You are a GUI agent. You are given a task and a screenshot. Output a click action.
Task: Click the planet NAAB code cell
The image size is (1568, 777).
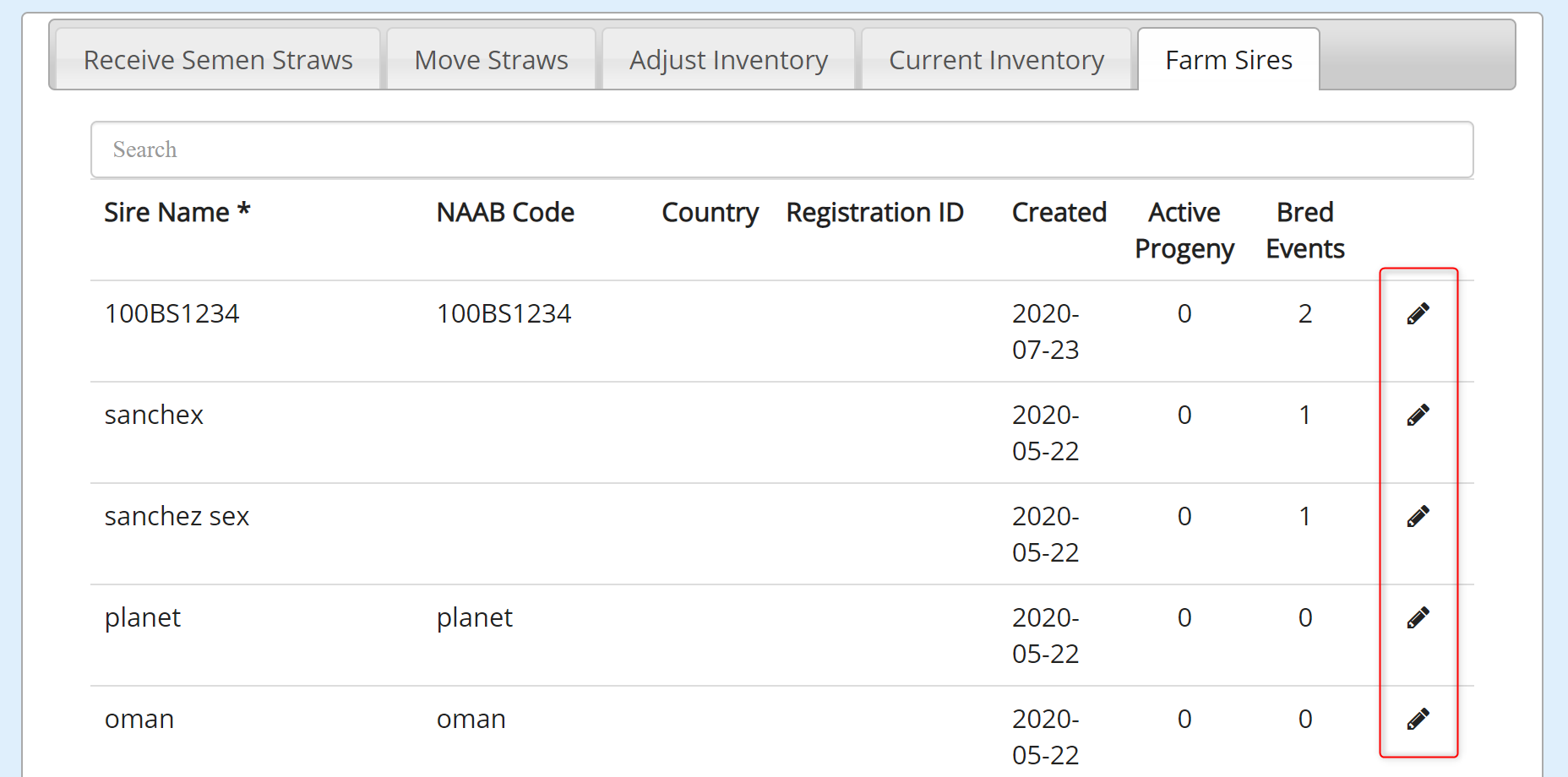[474, 617]
